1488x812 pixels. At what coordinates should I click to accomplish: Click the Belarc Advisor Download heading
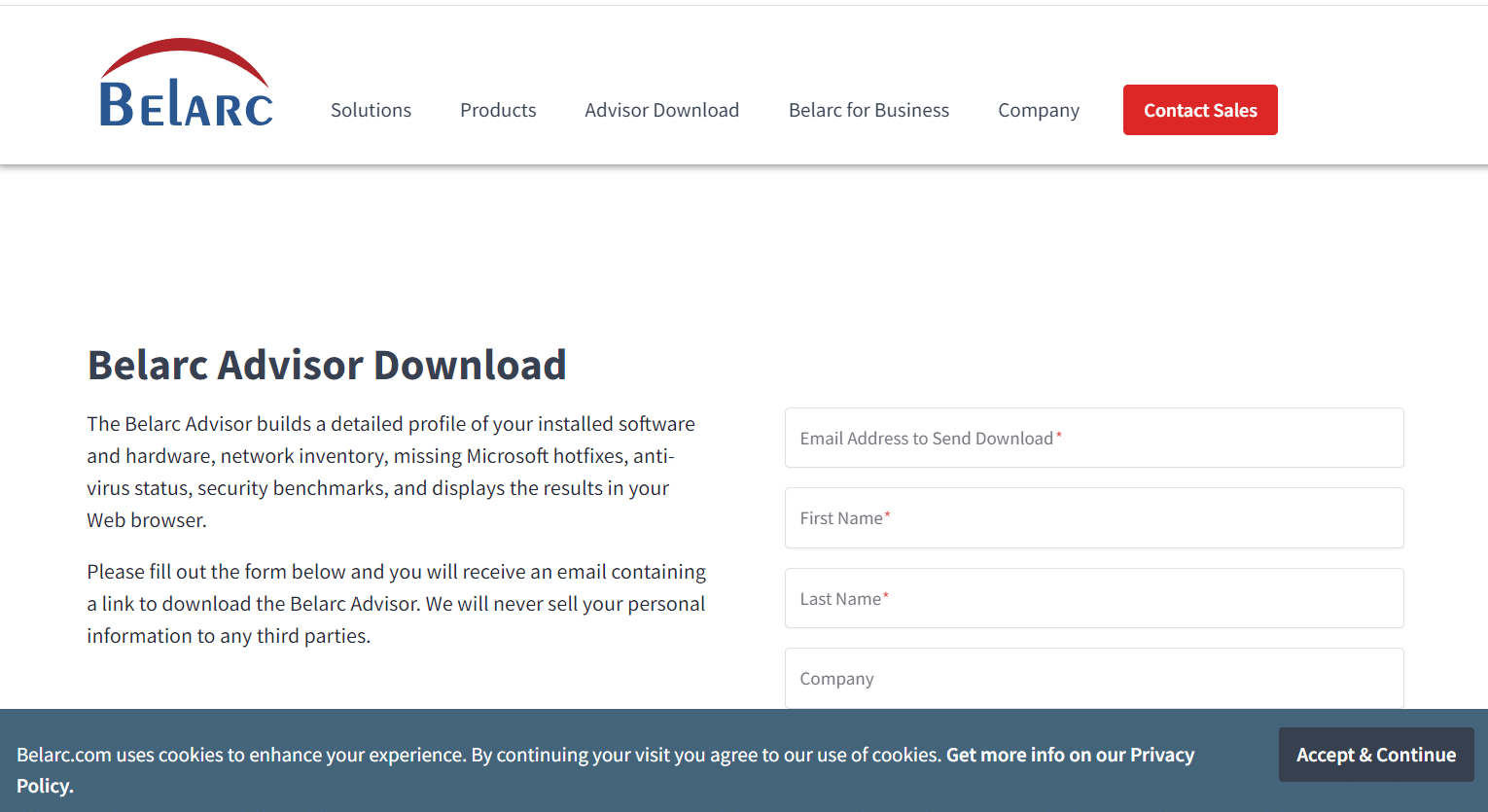tap(327, 366)
